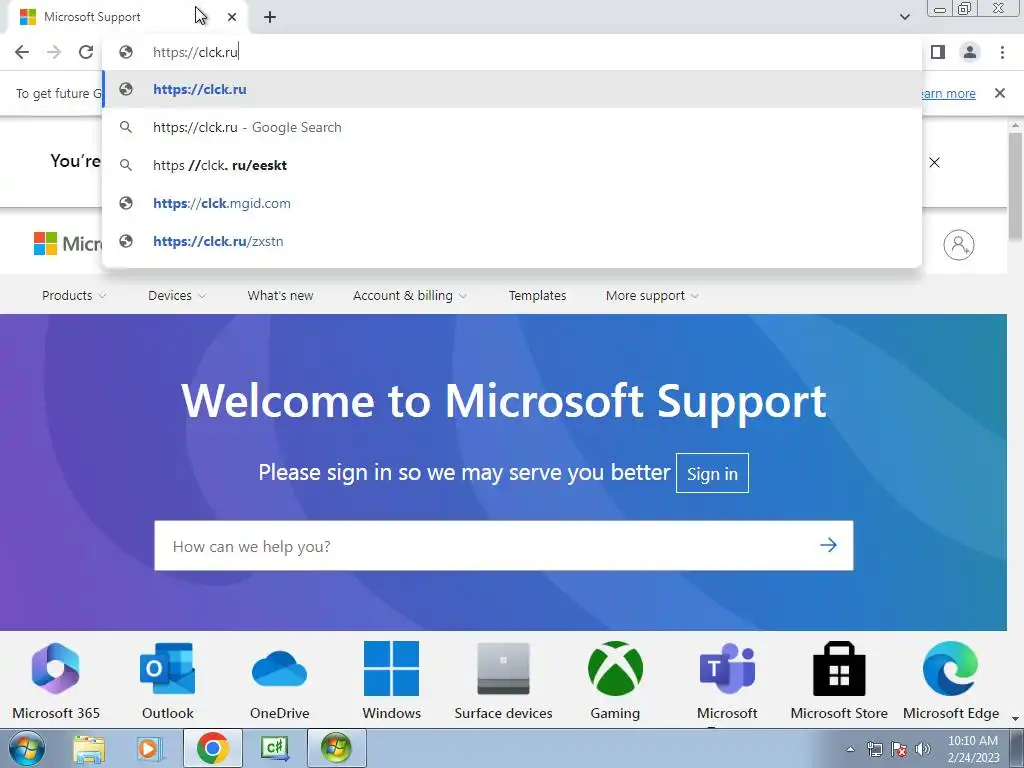Viewport: 1024px width, 768px height.
Task: Click the Sign in button
Action: click(x=712, y=473)
